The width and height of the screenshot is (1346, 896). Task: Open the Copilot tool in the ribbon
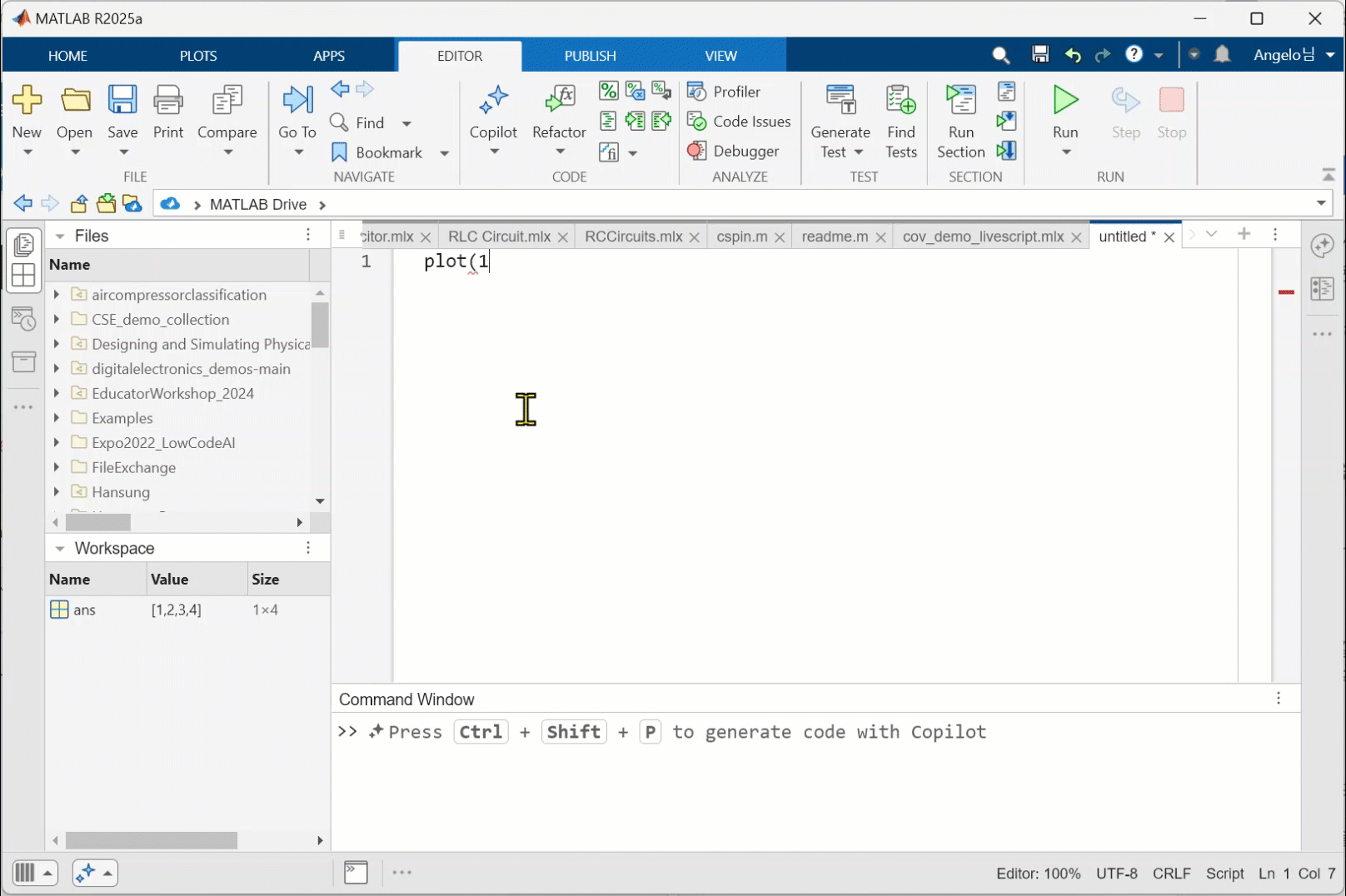494,100
